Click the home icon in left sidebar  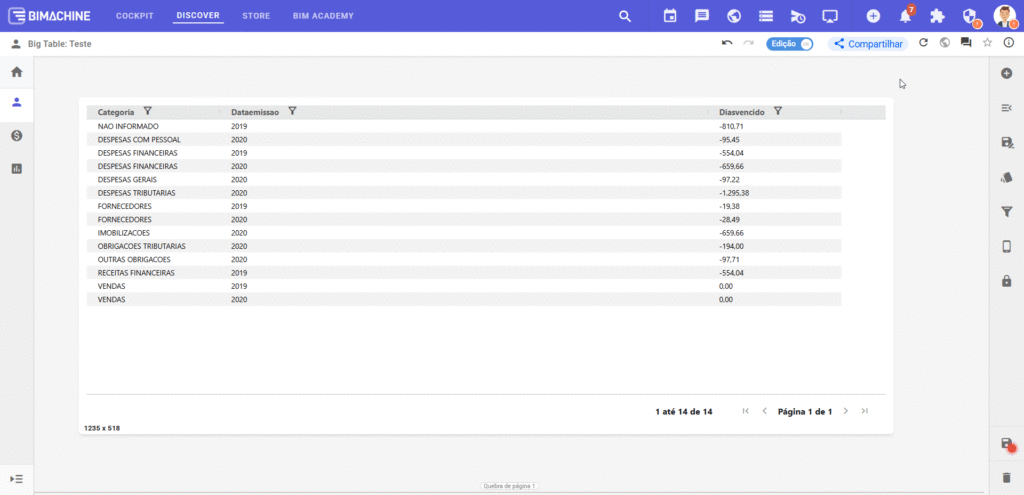pyautogui.click(x=16, y=72)
